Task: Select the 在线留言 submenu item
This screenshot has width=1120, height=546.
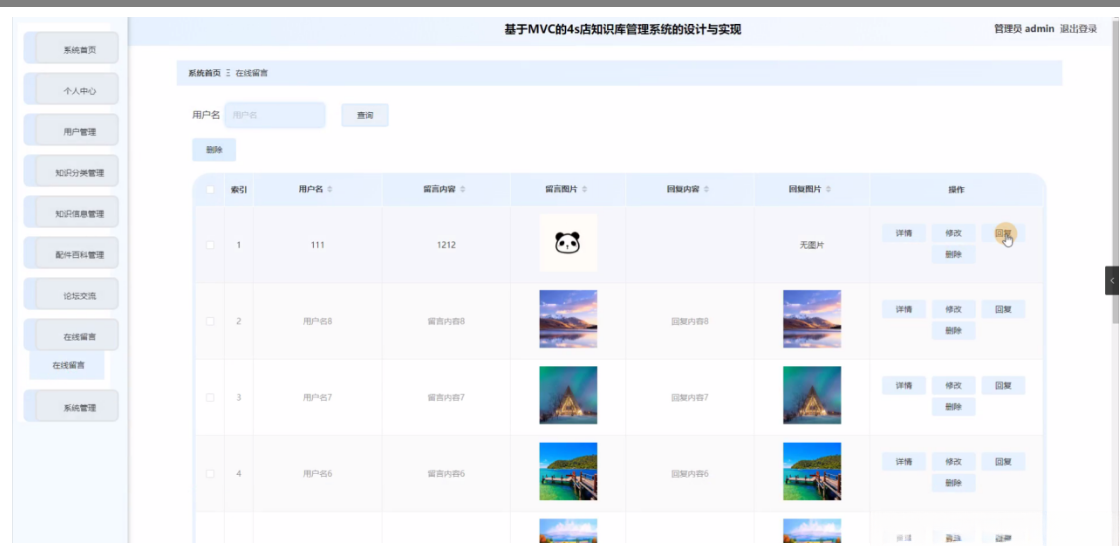Action: tap(68, 365)
